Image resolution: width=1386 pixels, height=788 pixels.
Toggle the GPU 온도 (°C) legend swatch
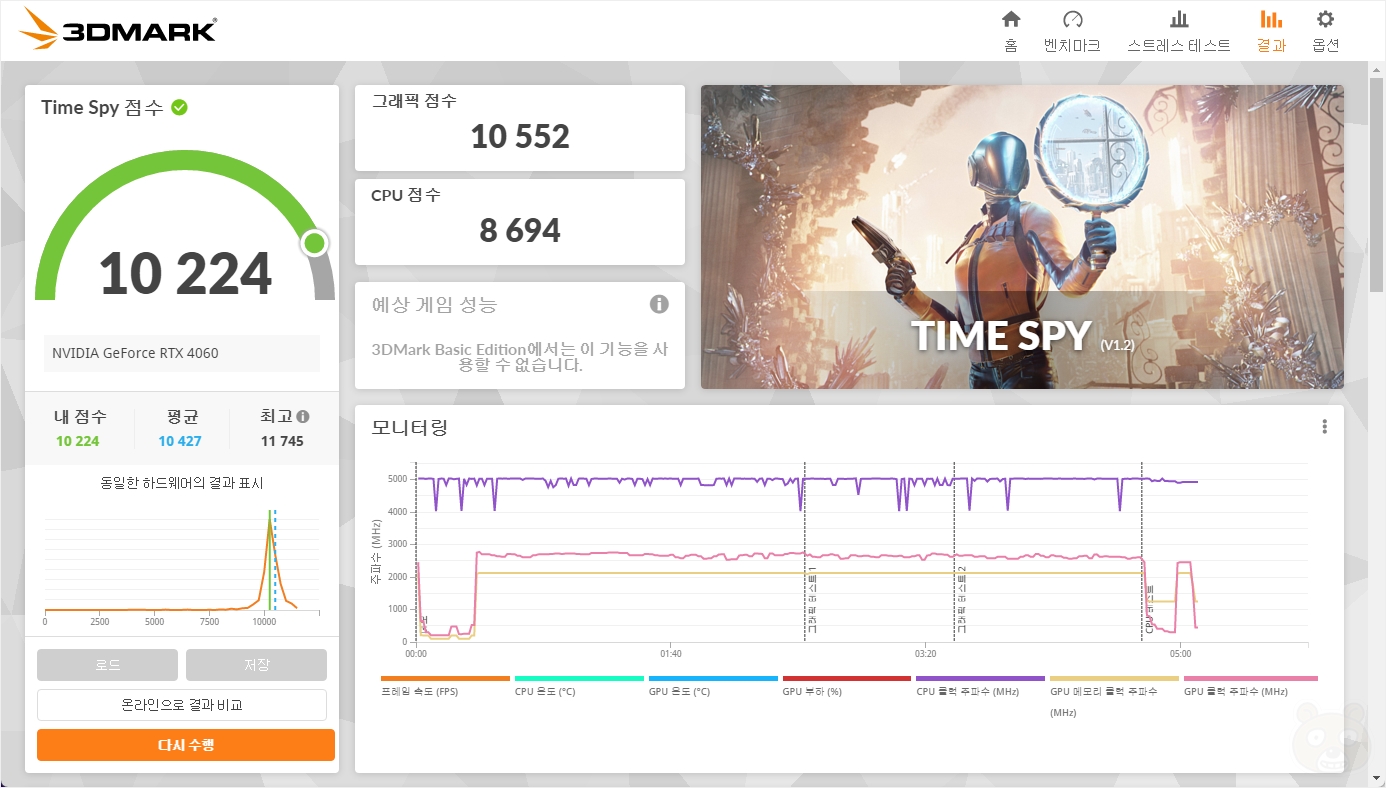pyautogui.click(x=713, y=678)
